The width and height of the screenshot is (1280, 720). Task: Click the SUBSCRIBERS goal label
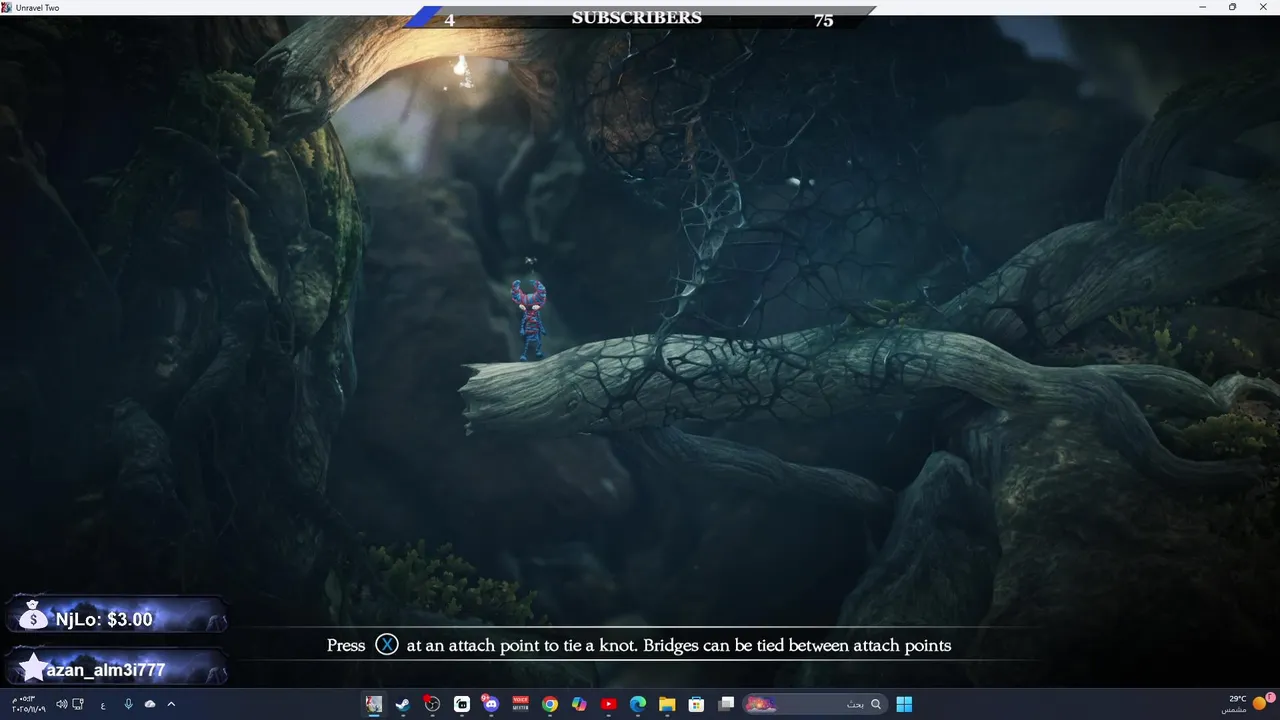(x=637, y=18)
